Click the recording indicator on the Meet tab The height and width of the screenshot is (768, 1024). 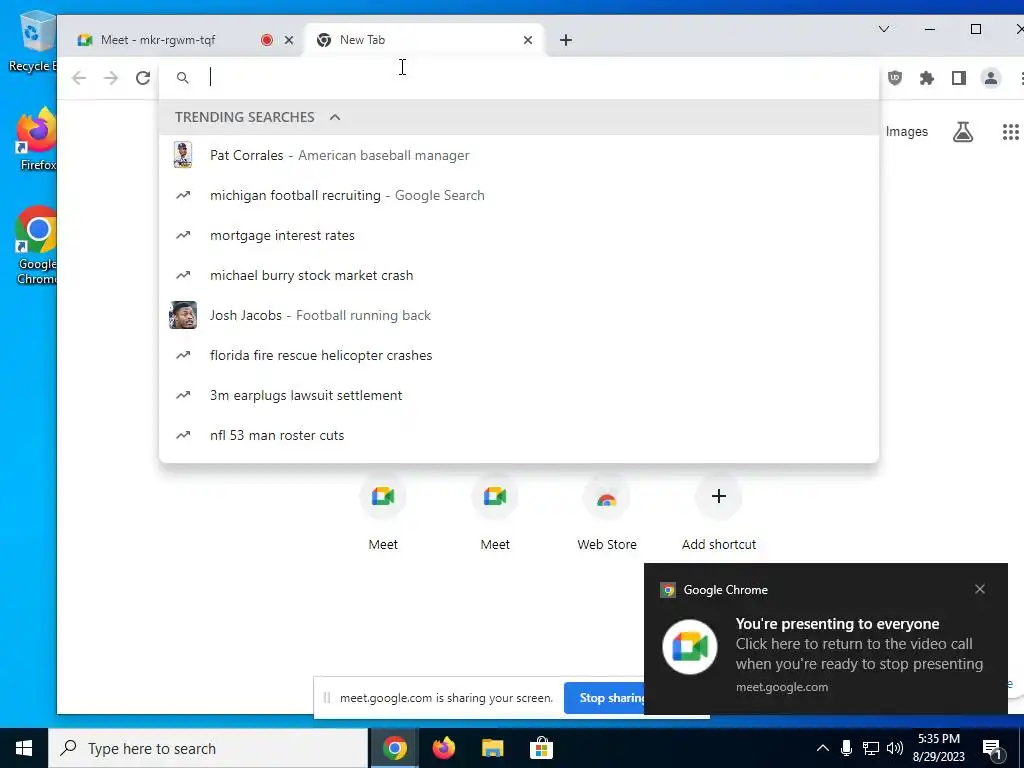(266, 40)
